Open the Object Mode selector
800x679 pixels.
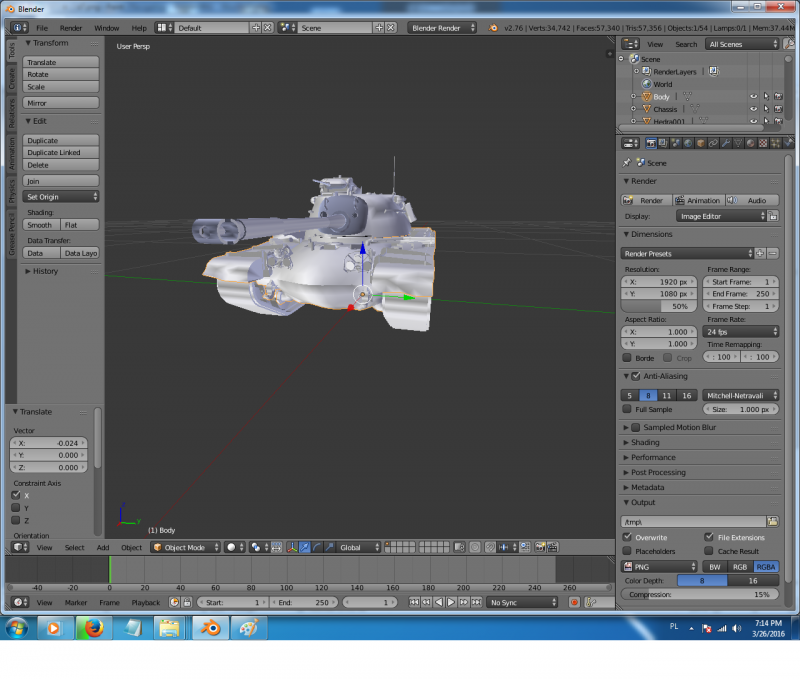[186, 547]
